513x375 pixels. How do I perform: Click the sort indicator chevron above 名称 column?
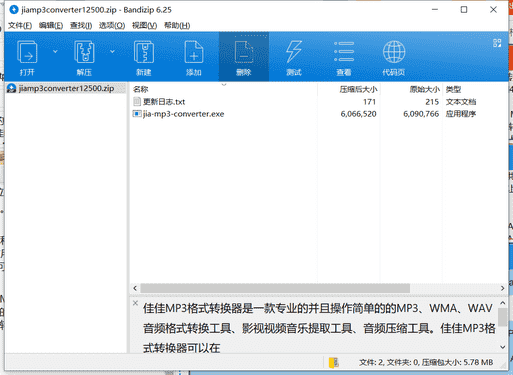pos(224,85)
